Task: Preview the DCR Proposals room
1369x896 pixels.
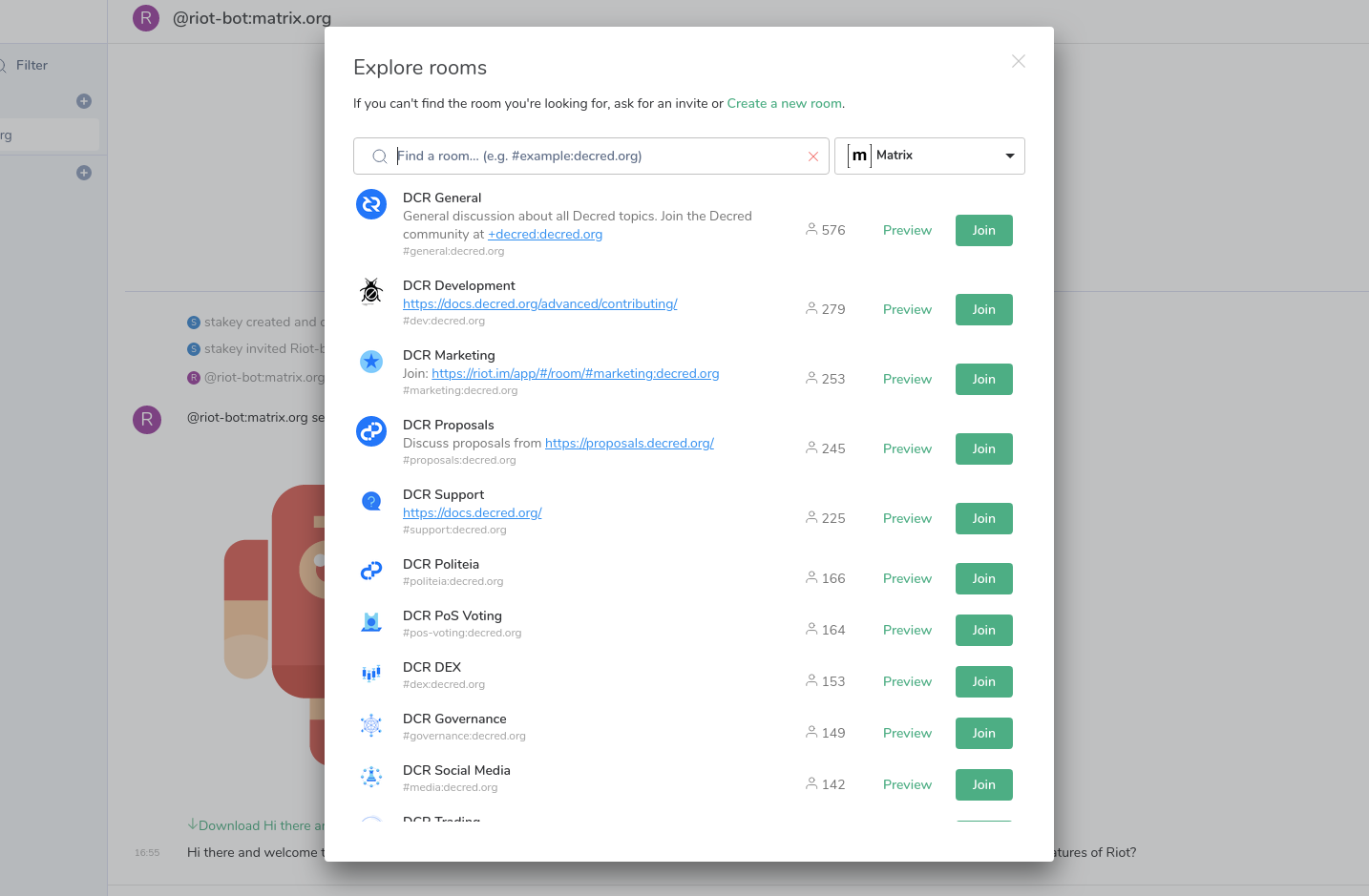Action: point(907,448)
